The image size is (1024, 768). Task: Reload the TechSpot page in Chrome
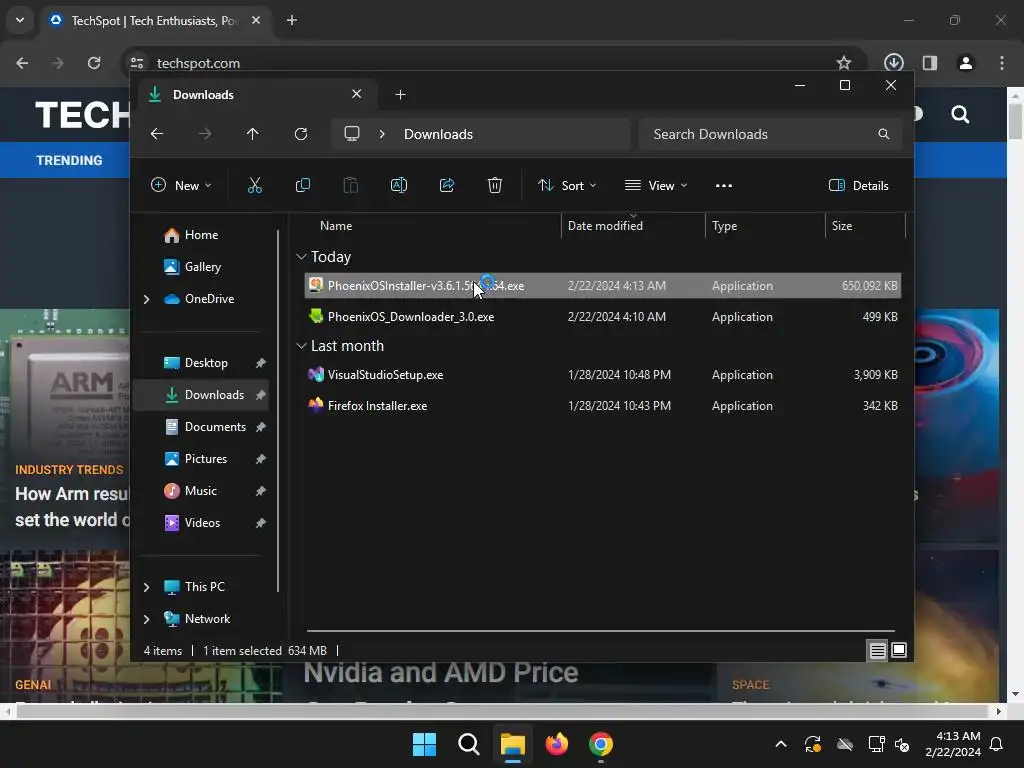click(94, 63)
